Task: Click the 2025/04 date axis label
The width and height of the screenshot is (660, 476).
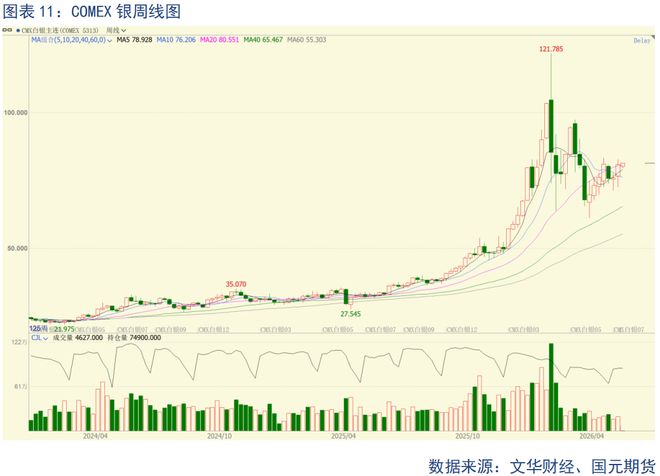Action: click(343, 436)
